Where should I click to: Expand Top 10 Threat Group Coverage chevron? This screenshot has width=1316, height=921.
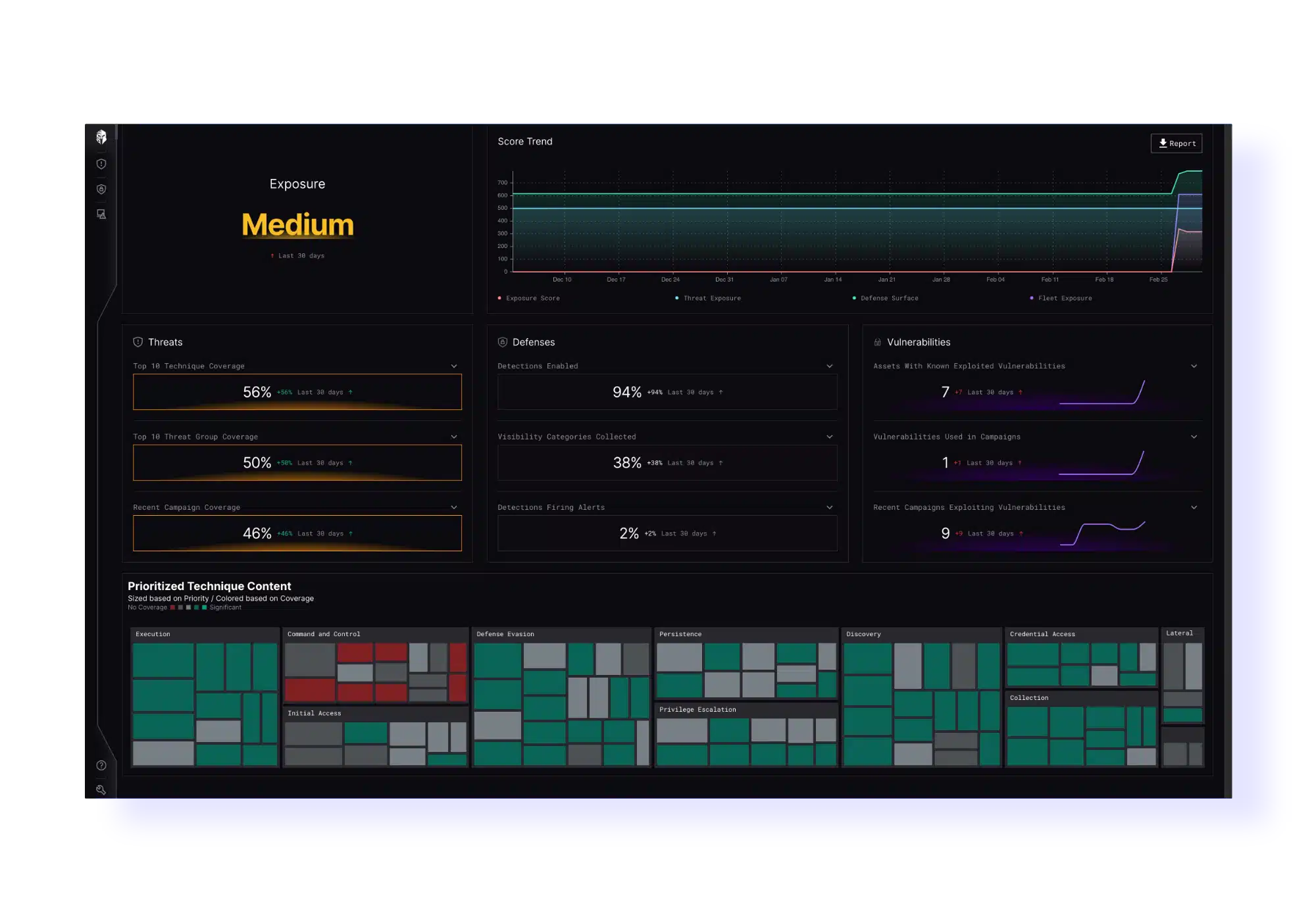coord(454,437)
